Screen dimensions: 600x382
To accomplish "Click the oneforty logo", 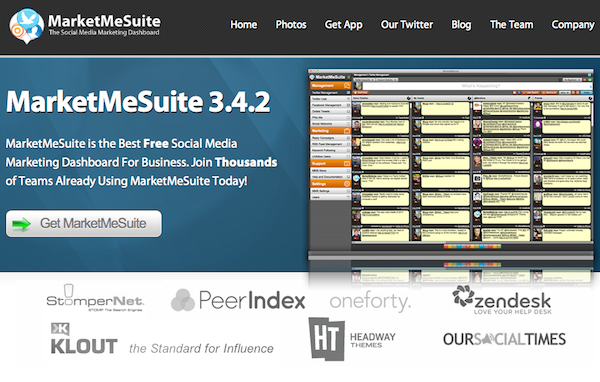I will click(370, 302).
